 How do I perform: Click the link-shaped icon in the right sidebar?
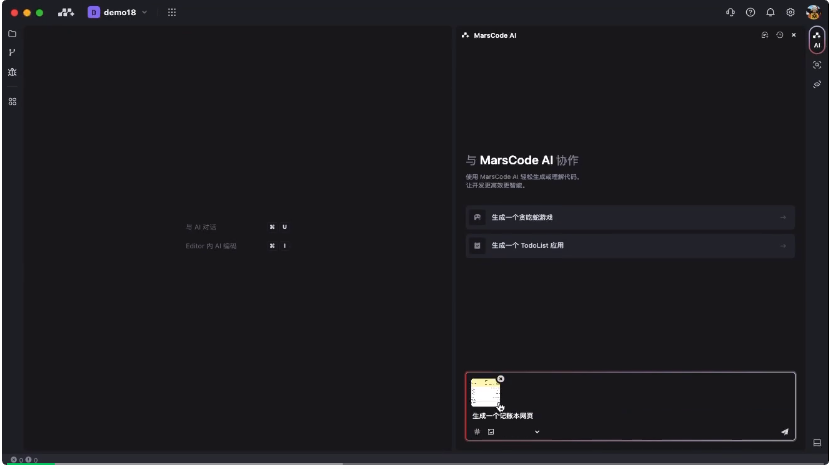point(817,84)
